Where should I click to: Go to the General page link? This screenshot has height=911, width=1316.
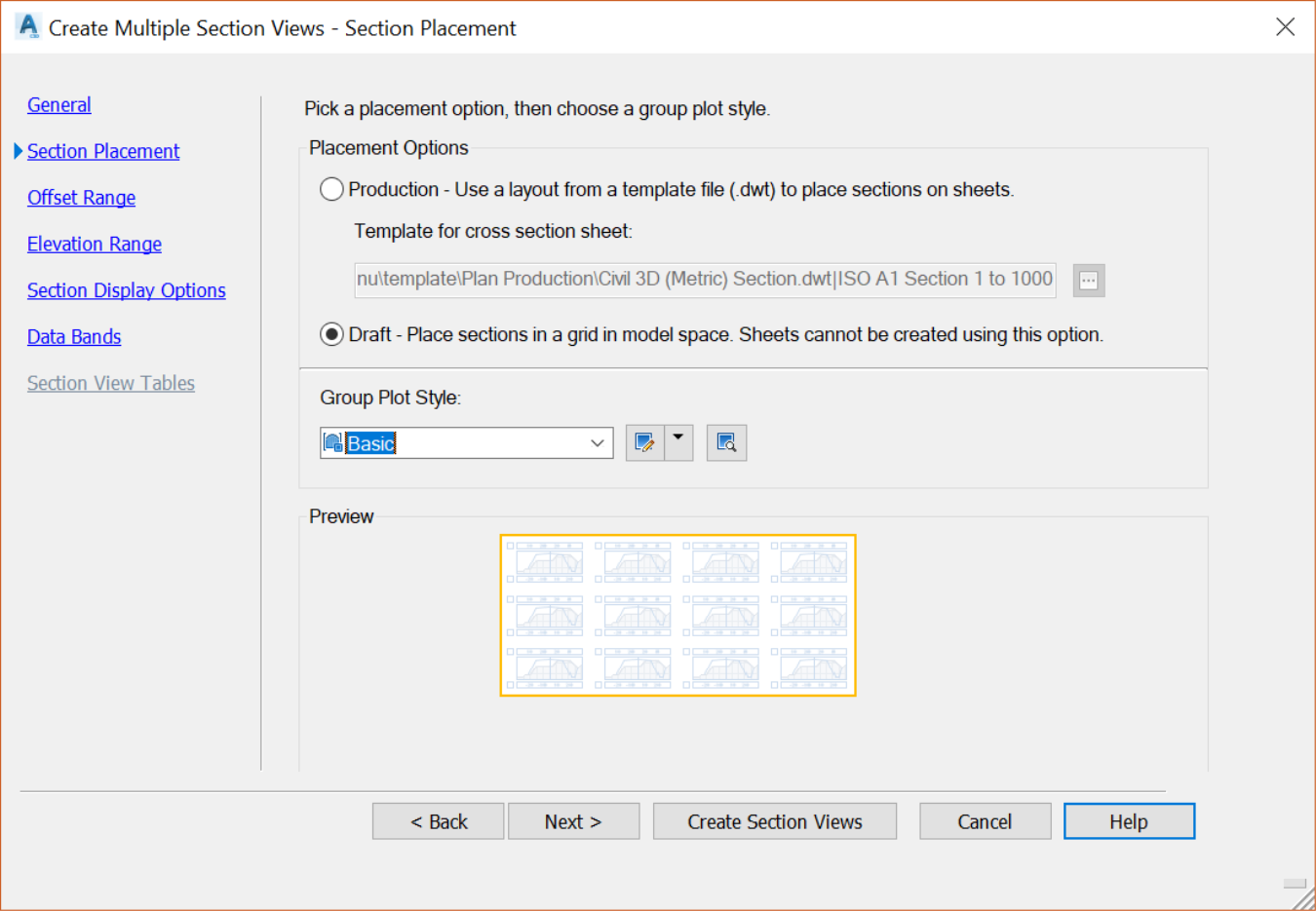coord(59,104)
